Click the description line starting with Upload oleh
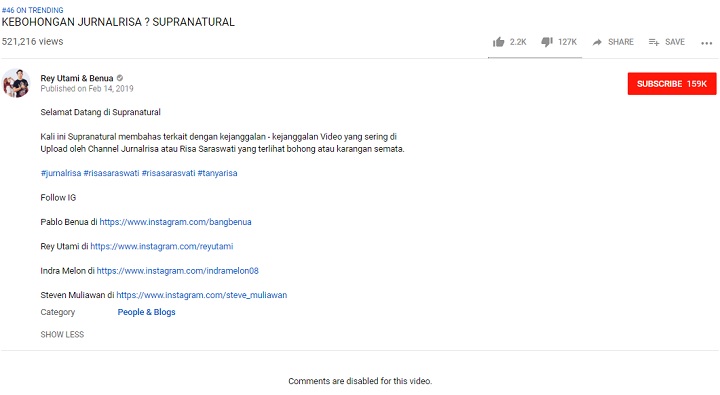720x395 pixels. (x=222, y=149)
